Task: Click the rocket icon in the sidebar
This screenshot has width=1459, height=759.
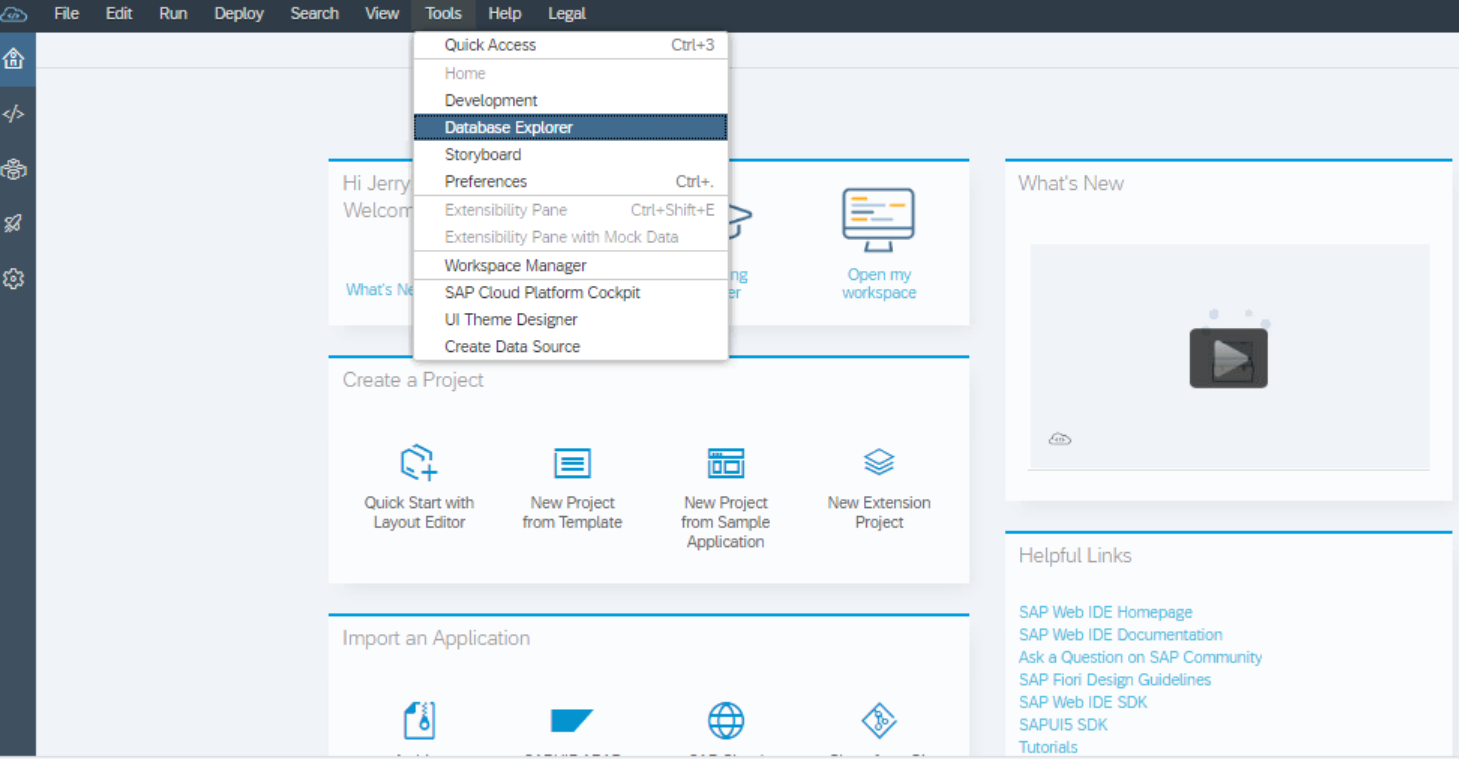Action: click(x=14, y=224)
